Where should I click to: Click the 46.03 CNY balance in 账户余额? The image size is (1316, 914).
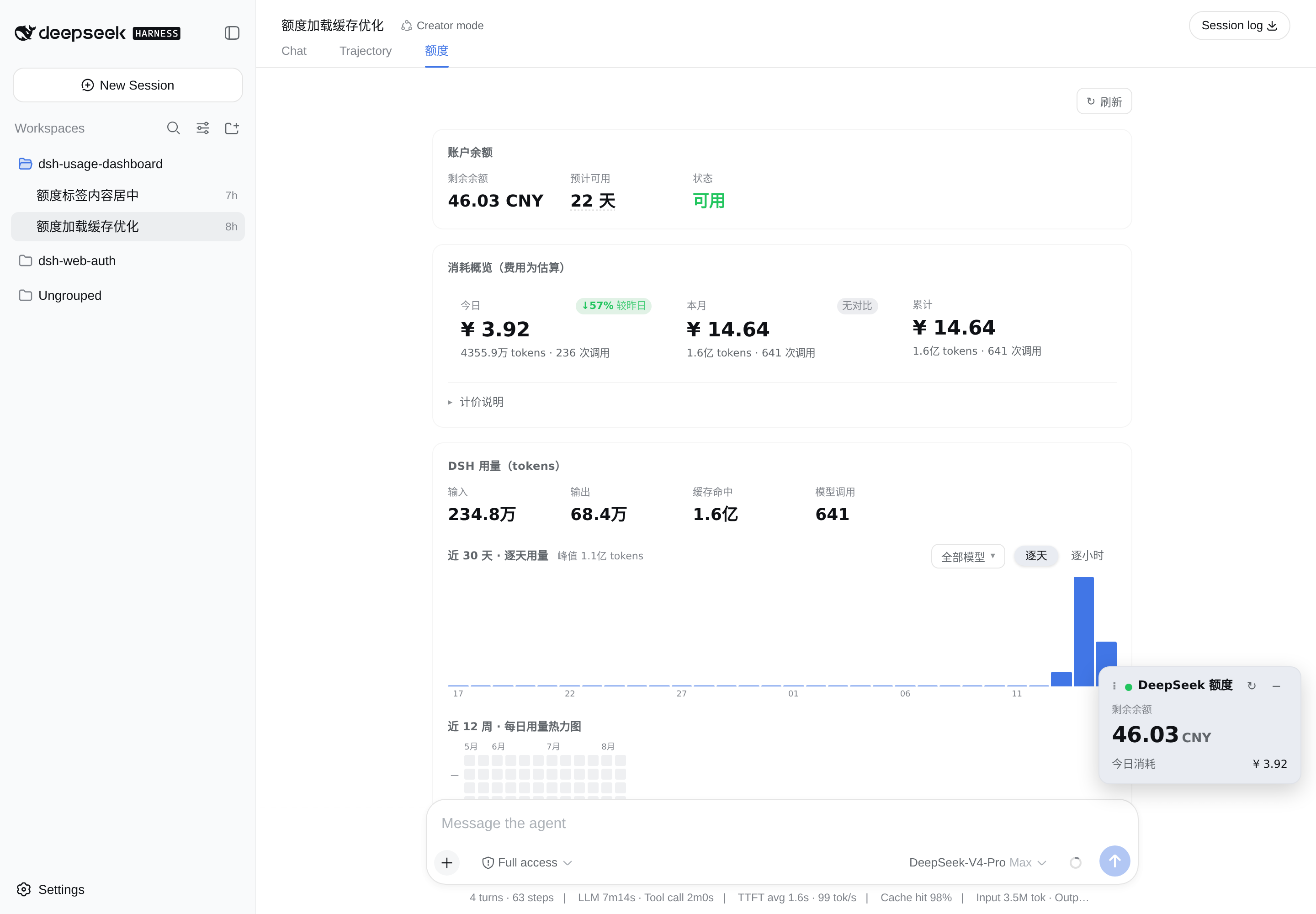[495, 201]
